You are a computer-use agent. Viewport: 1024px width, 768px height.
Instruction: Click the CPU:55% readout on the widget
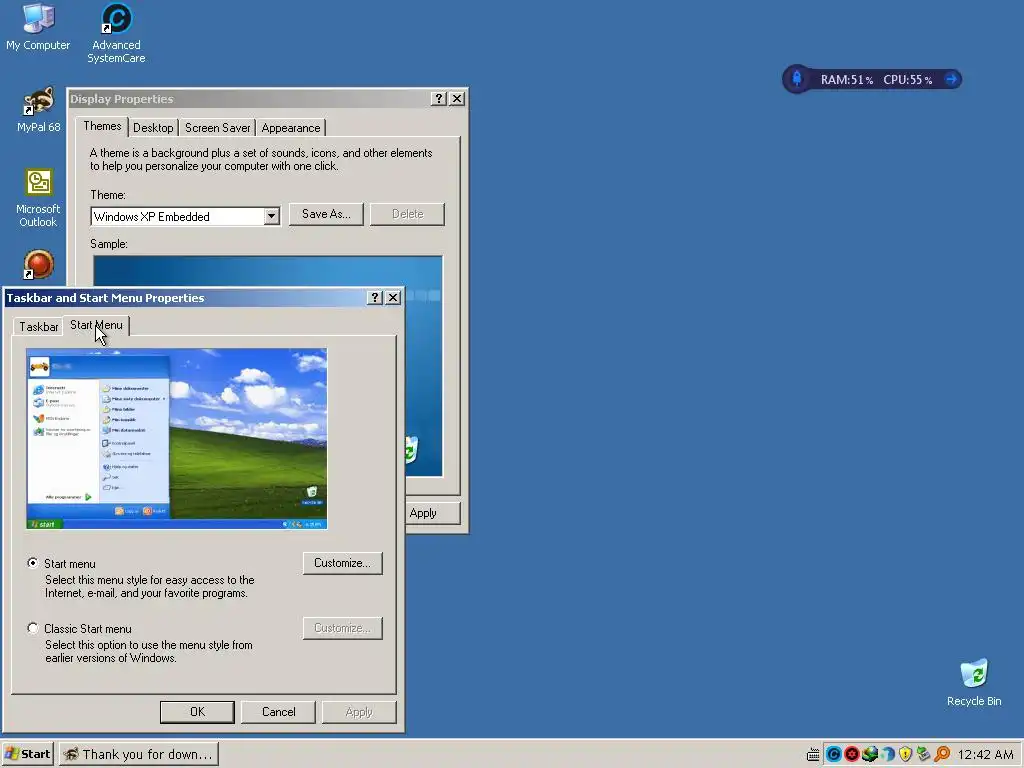(908, 80)
